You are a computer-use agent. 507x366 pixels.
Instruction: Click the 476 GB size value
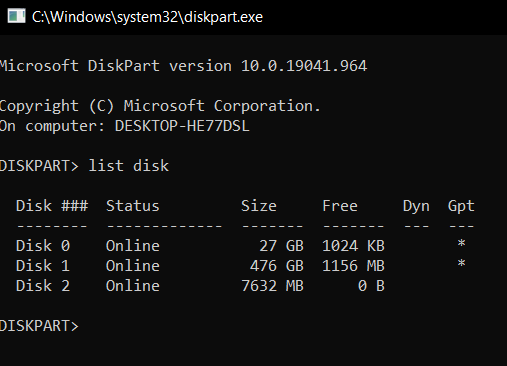[277, 266]
